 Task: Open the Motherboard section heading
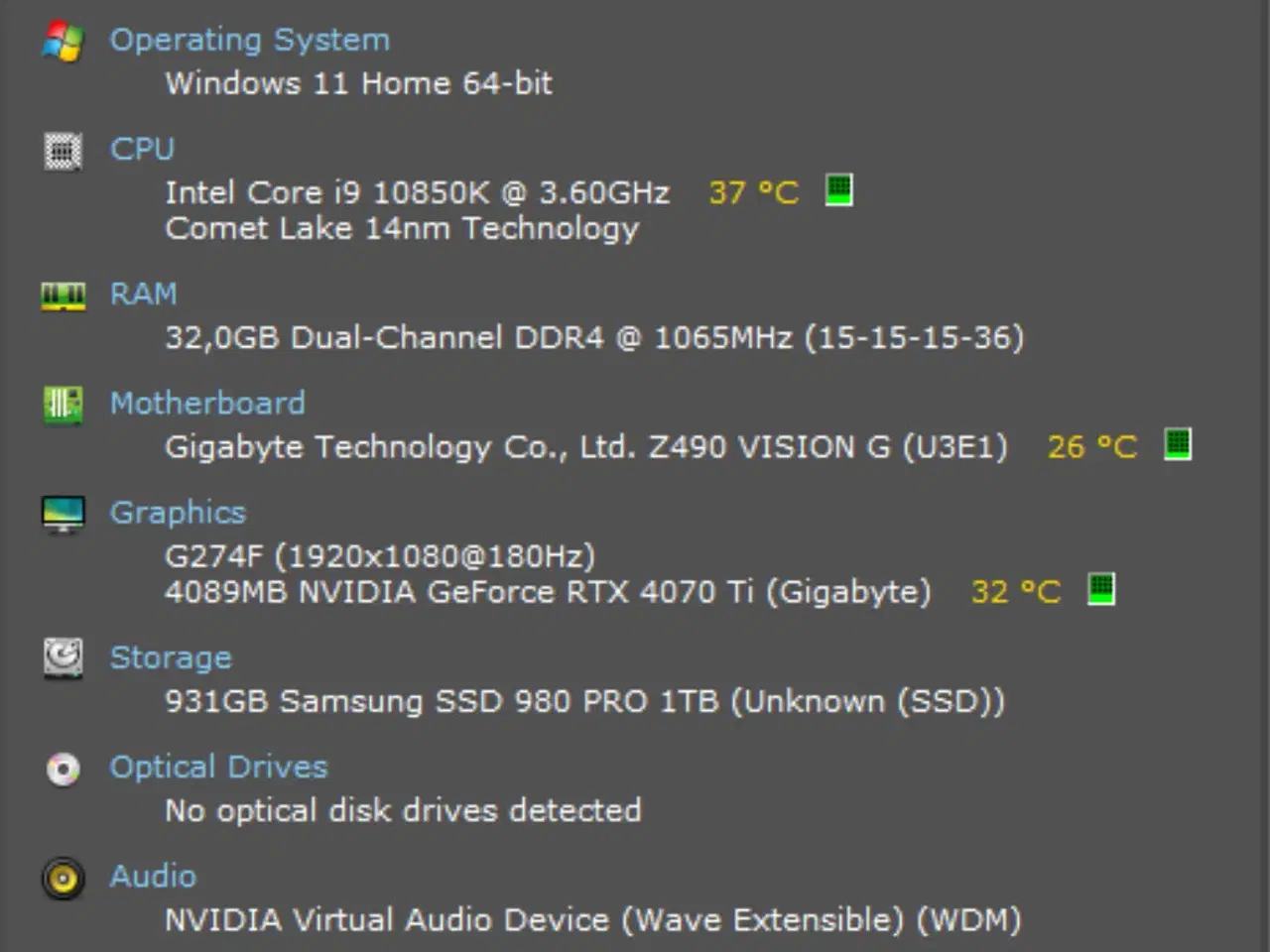pos(207,404)
